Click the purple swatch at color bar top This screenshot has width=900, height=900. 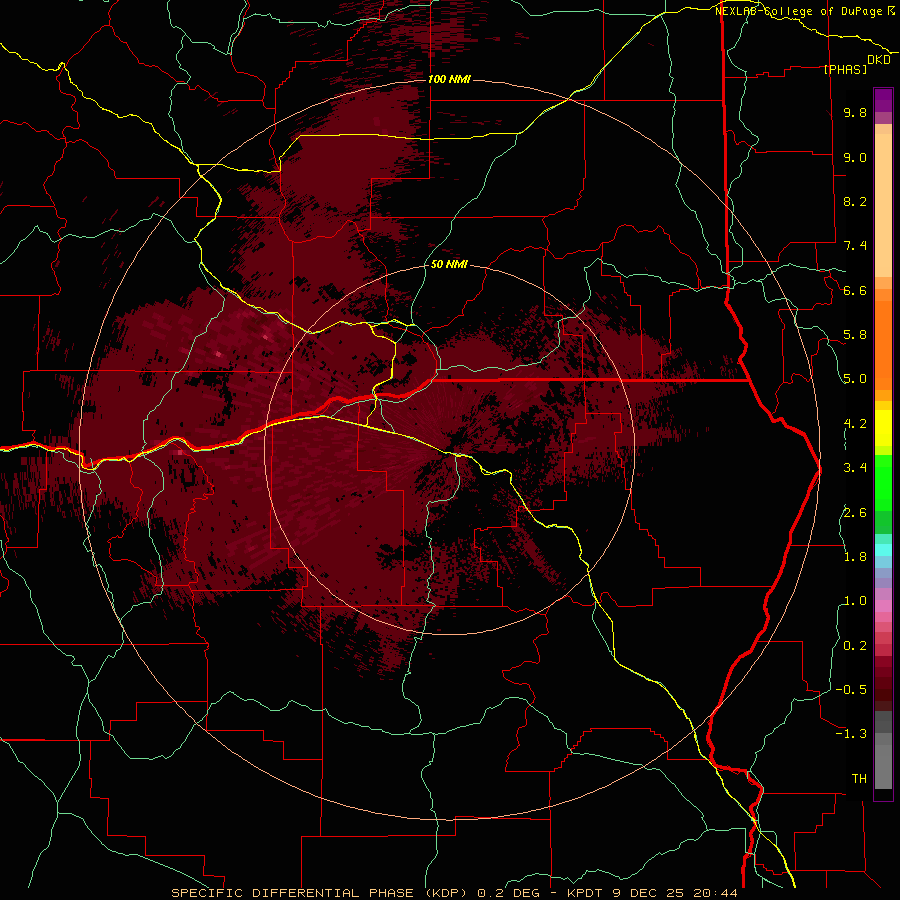tap(883, 100)
